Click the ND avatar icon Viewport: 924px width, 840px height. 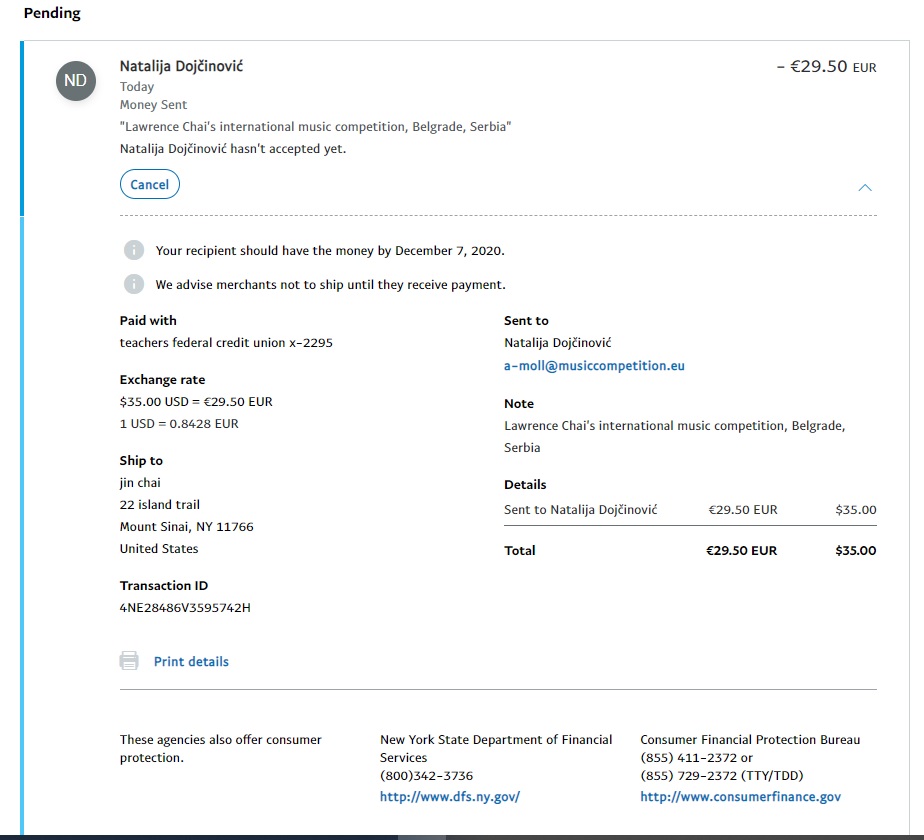coord(76,80)
